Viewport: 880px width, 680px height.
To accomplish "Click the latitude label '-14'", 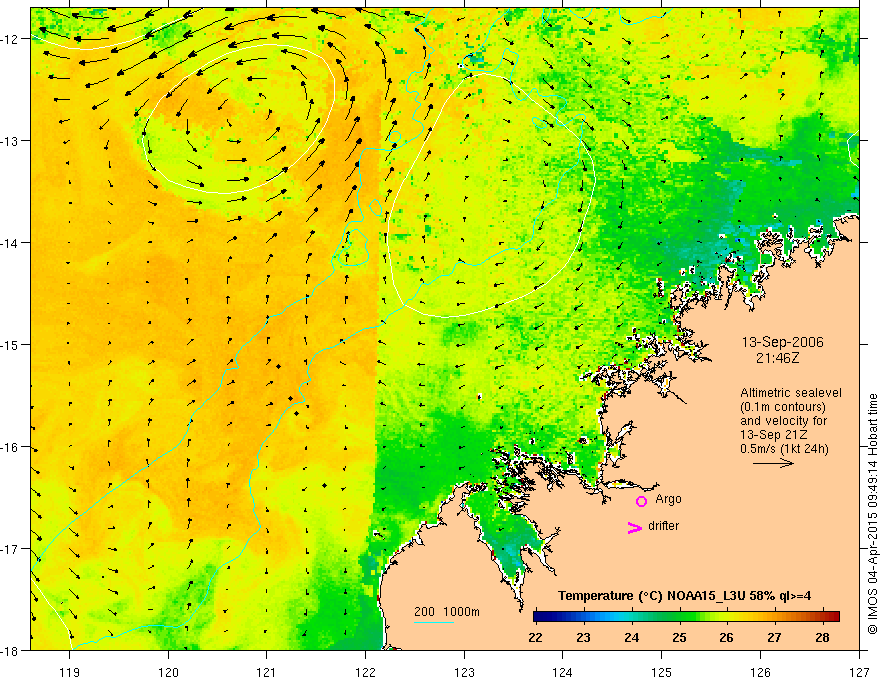I will pyautogui.click(x=11, y=243).
